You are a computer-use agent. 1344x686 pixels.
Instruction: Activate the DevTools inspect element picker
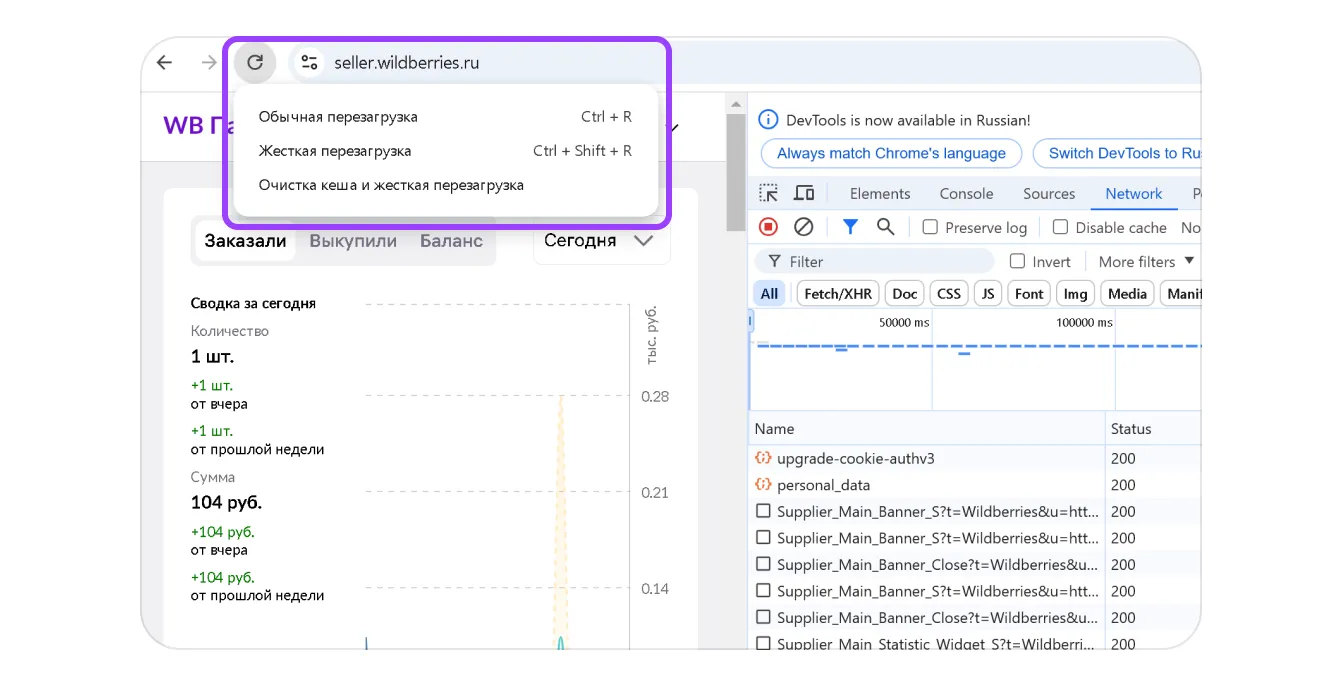tap(768, 193)
